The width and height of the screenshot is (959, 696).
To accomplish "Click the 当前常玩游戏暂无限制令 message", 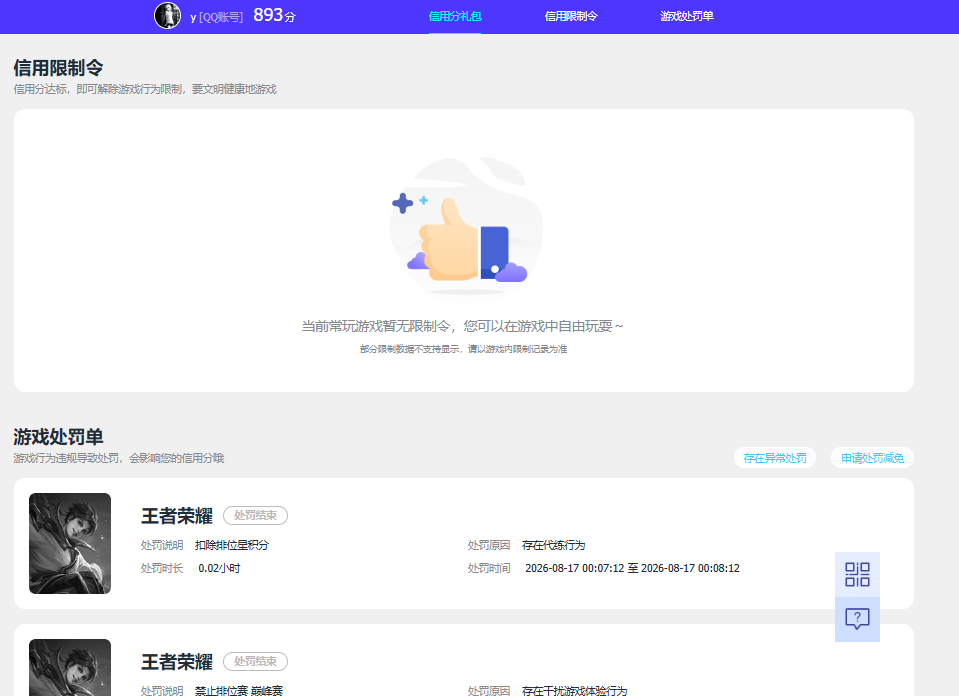I will [462, 326].
